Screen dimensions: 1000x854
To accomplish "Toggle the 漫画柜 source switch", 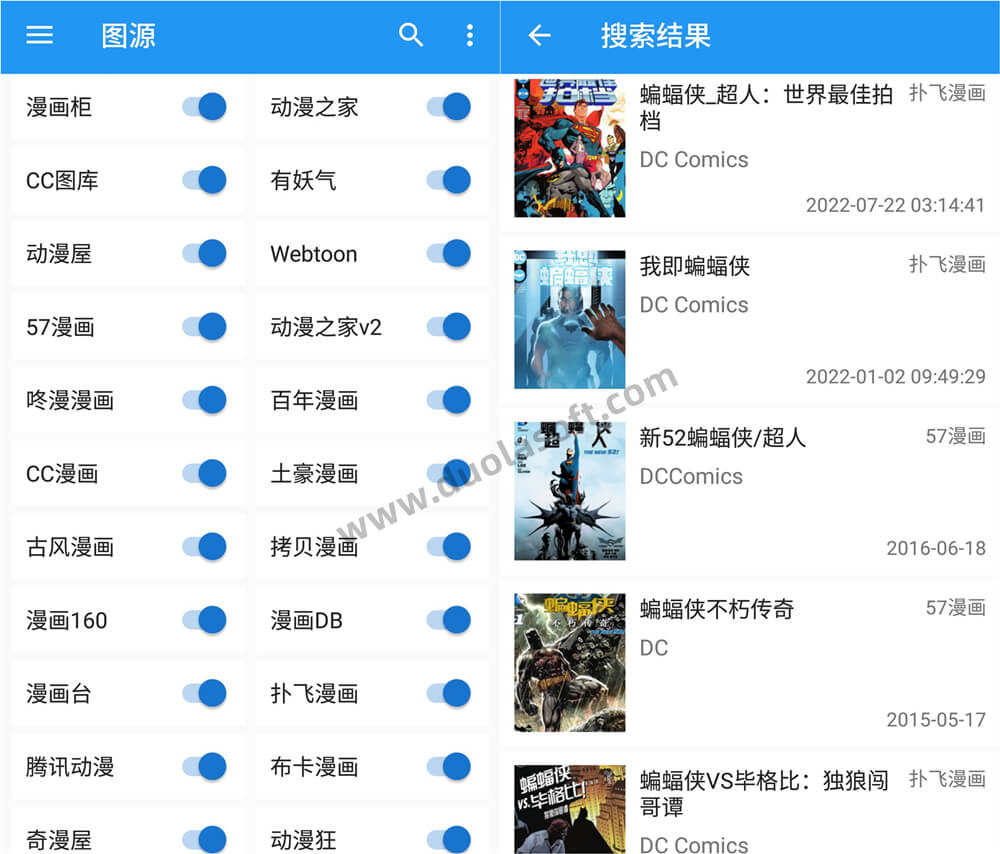I will click(204, 107).
